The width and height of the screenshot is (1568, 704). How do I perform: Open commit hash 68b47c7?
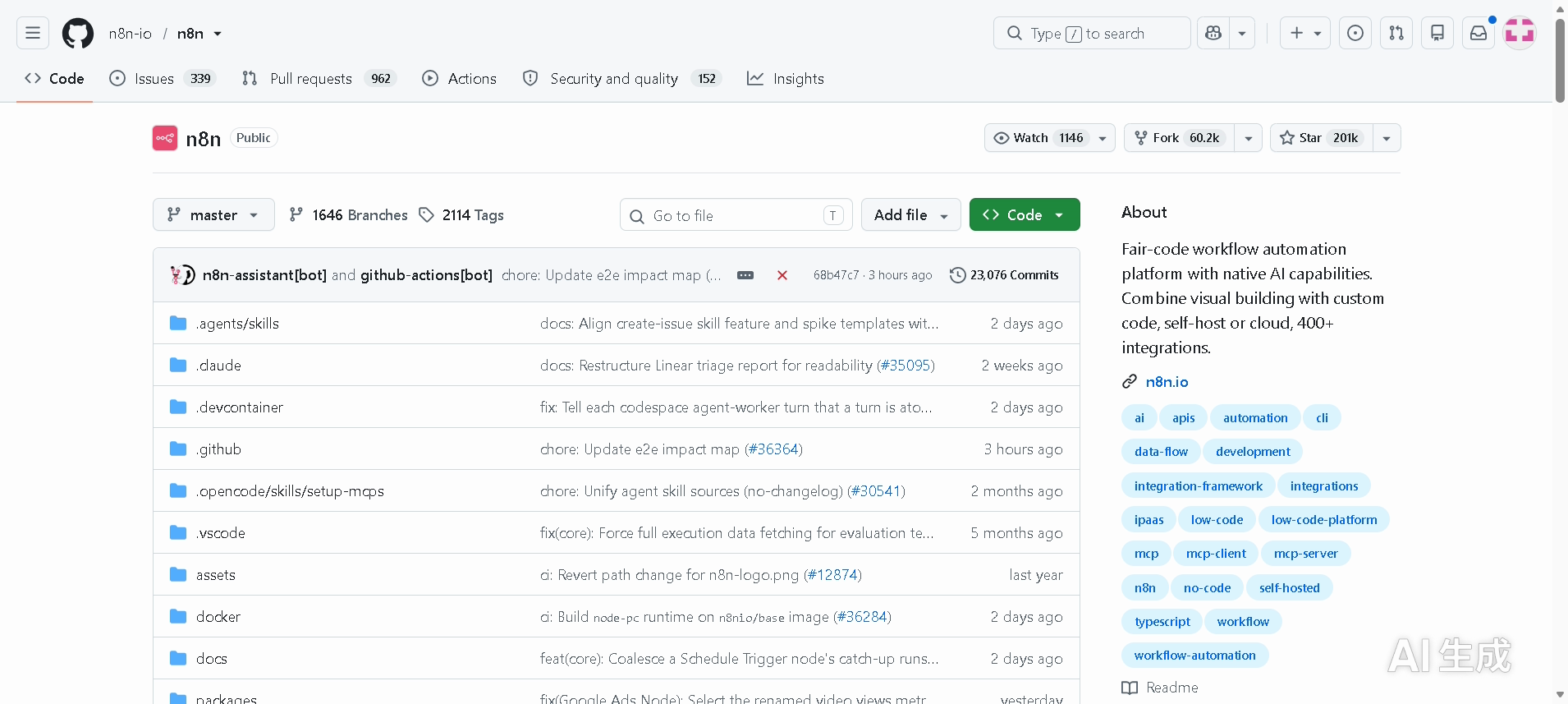pyautogui.click(x=837, y=275)
